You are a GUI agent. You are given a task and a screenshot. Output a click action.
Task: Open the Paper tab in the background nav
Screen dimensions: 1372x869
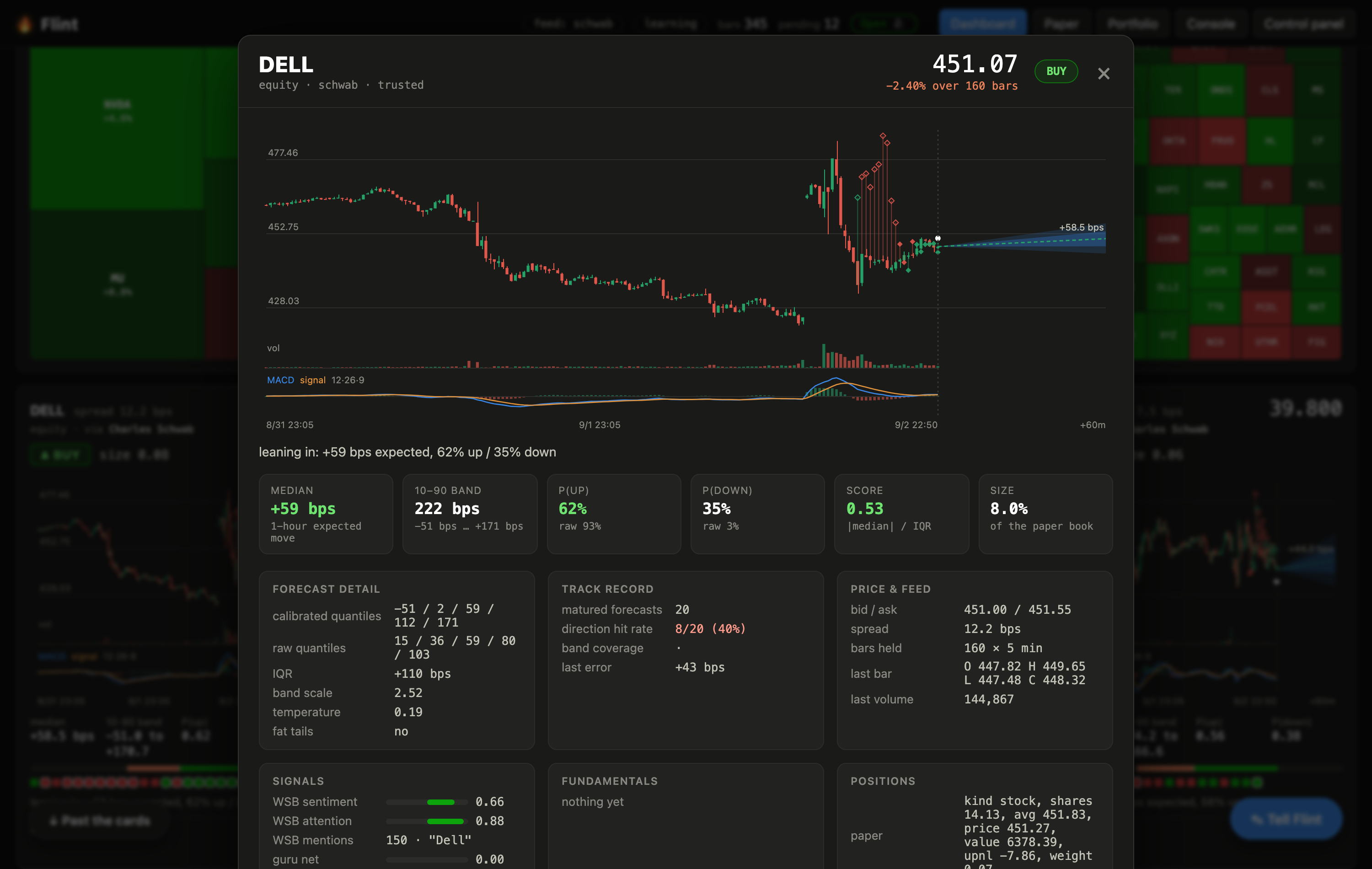coord(1061,24)
